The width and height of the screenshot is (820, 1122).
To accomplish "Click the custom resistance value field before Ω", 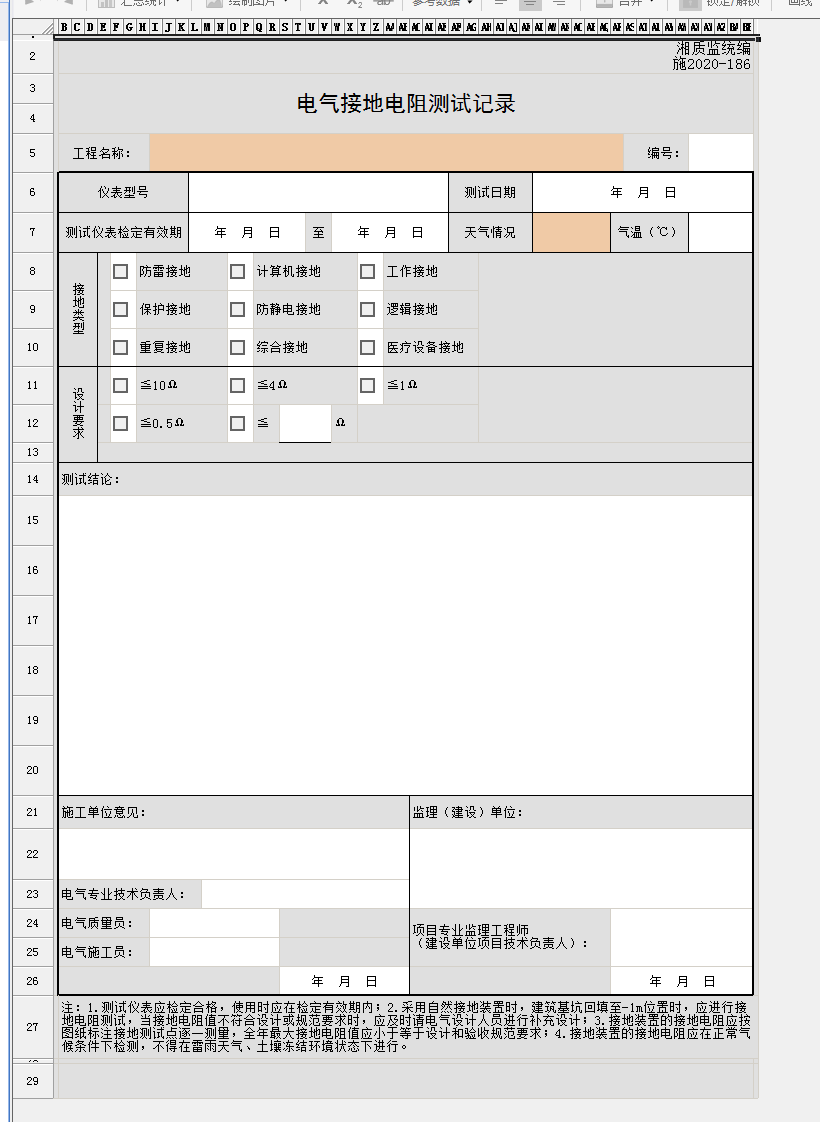I will point(305,423).
